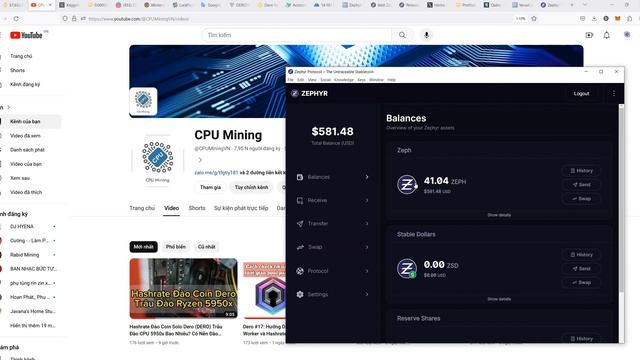Open View menu in Zephyr window
The width and height of the screenshot is (640, 360).
tap(312, 80)
